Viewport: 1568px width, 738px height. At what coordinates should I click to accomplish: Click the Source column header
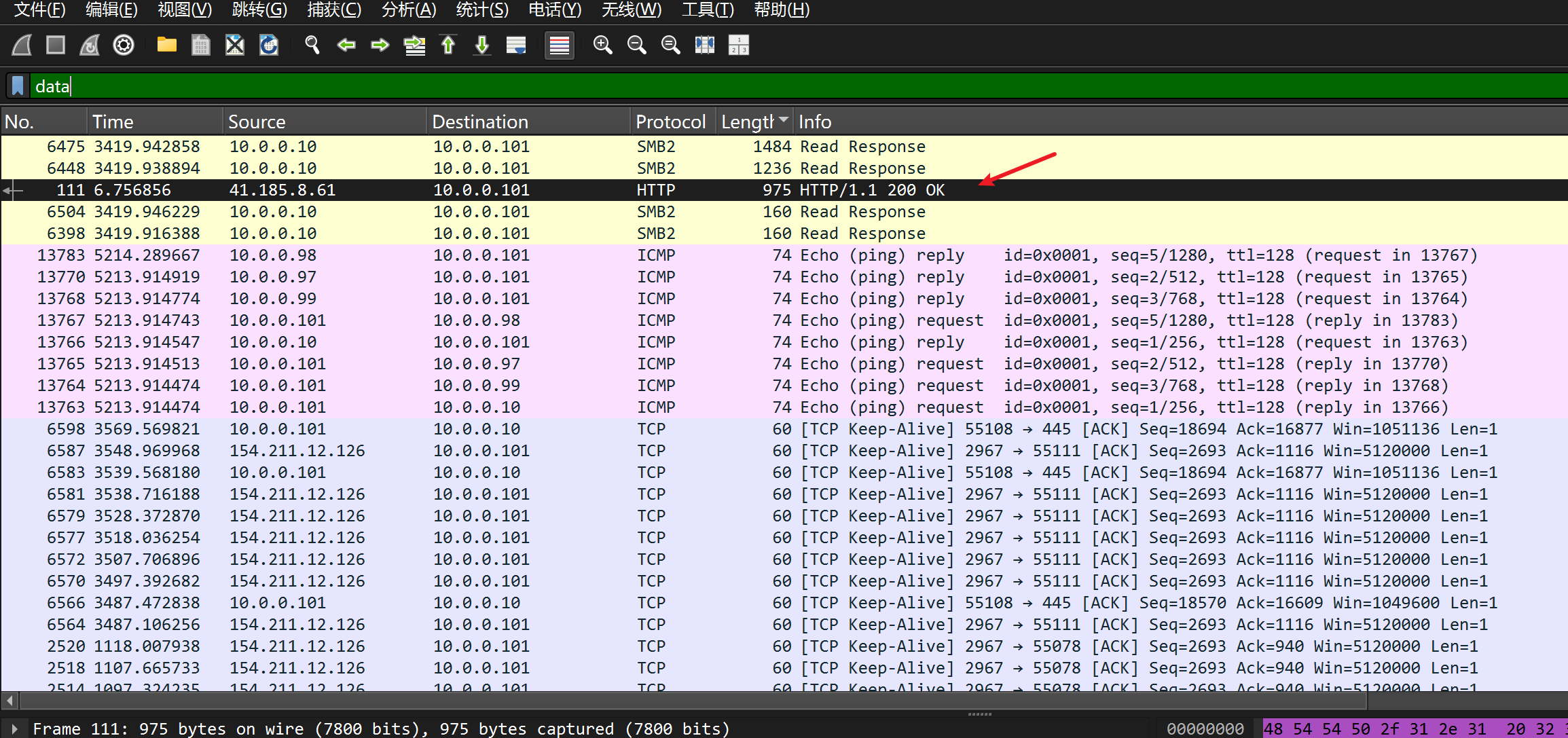[257, 122]
